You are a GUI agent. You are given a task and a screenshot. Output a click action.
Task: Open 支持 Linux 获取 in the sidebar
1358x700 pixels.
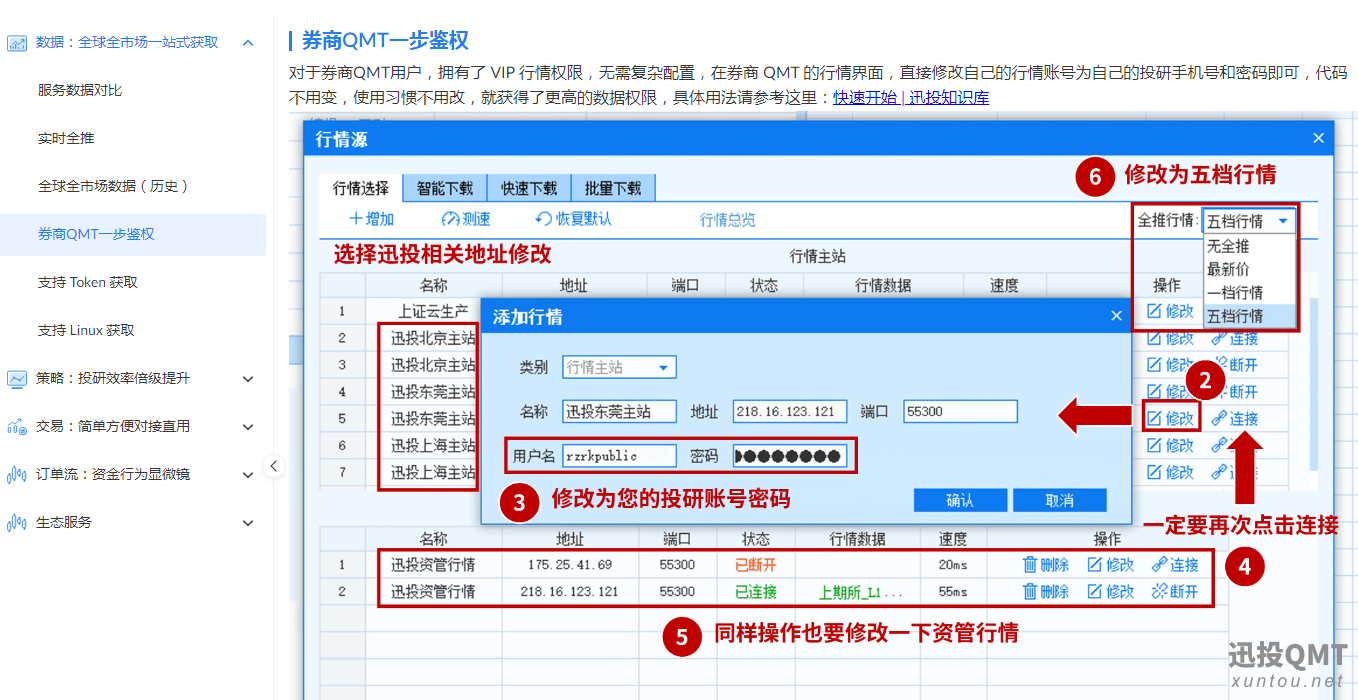coord(86,330)
